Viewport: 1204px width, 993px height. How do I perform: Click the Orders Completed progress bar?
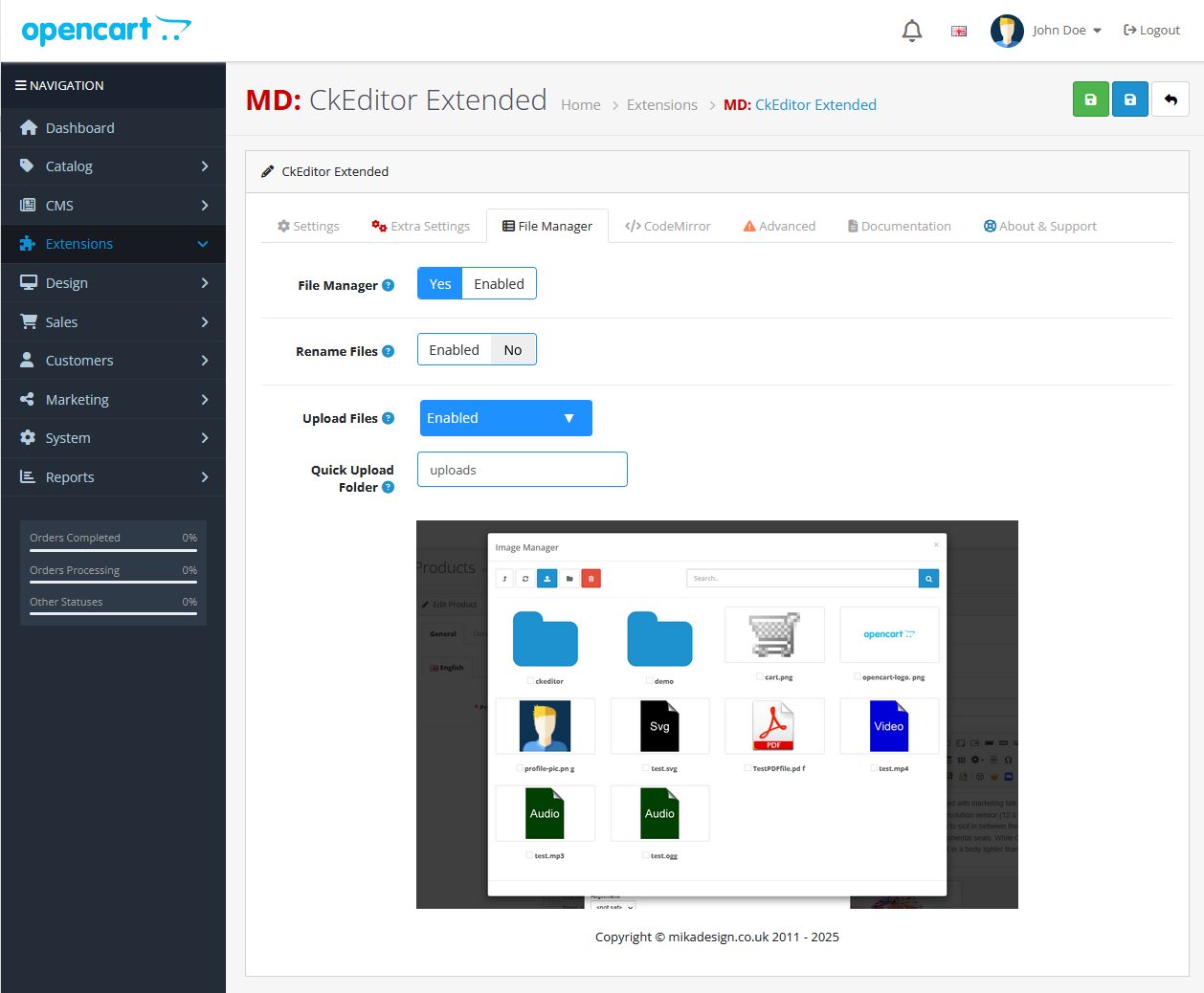click(x=113, y=550)
